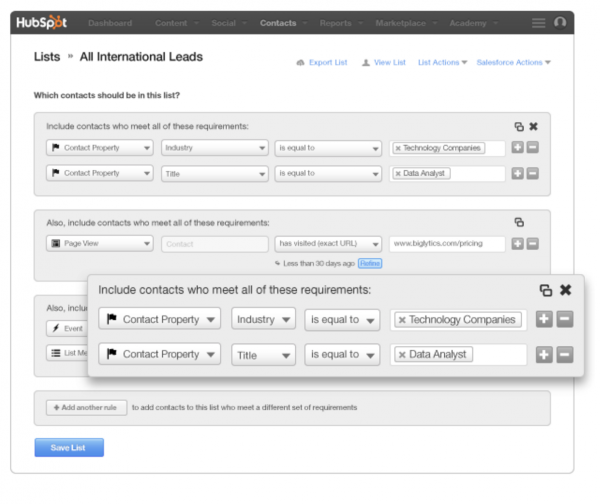Screen dimensions: 600x504
Task: Open background Title property dropdown
Action: click(215, 174)
